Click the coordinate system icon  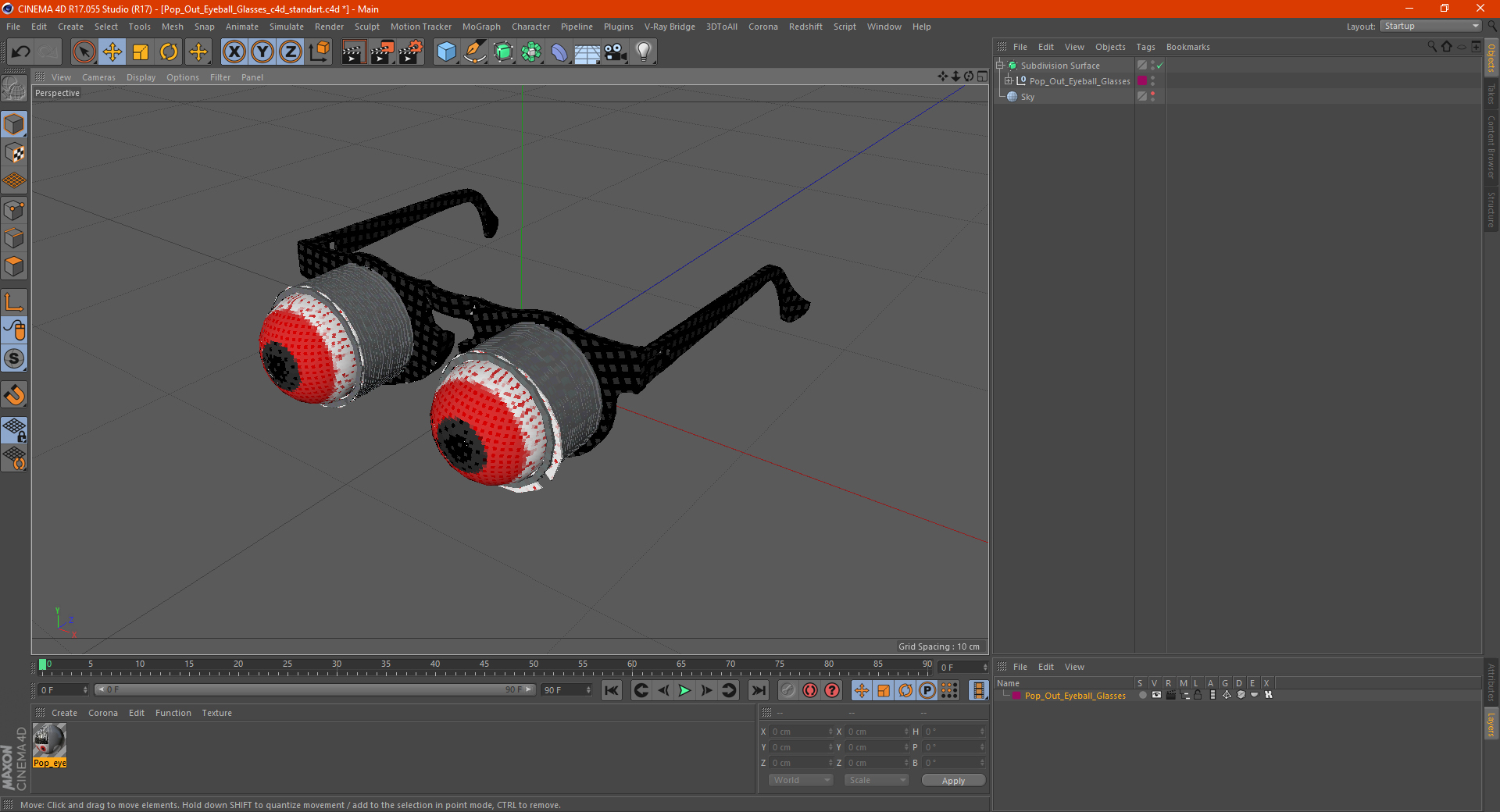tap(319, 52)
